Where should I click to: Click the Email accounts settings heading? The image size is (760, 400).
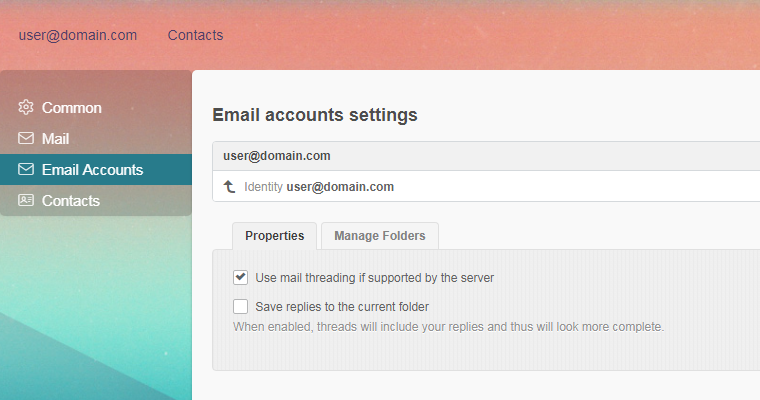[x=315, y=115]
